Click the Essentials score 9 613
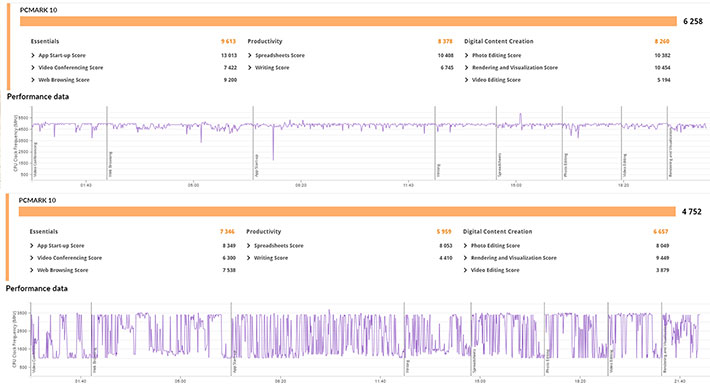 tap(228, 41)
